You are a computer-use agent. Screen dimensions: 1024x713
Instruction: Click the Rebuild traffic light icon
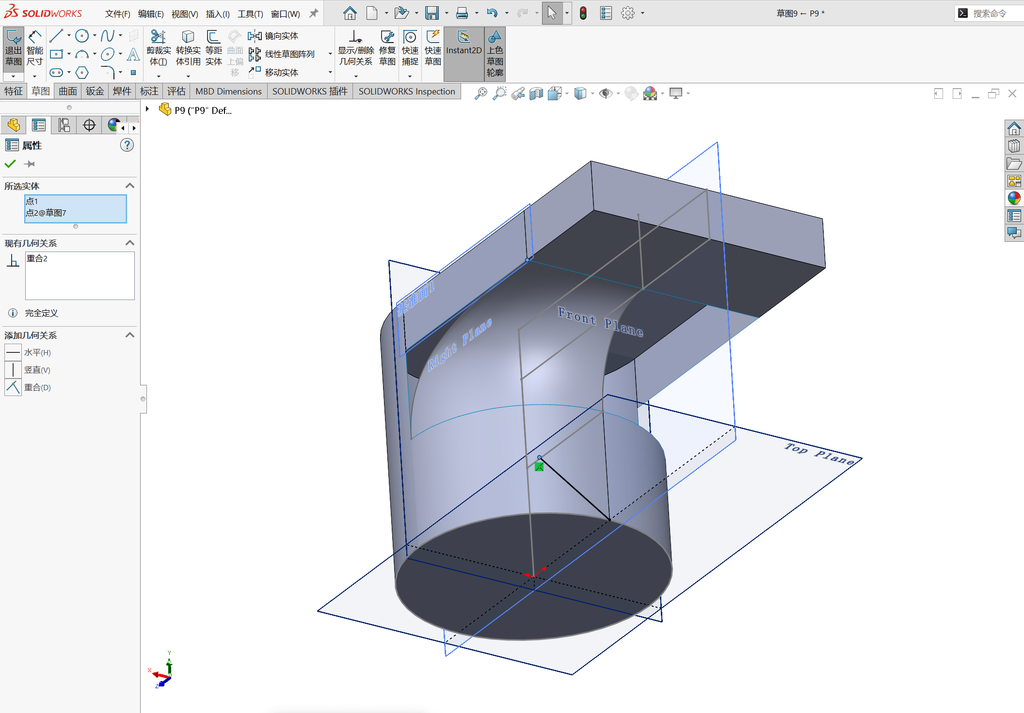[x=583, y=12]
